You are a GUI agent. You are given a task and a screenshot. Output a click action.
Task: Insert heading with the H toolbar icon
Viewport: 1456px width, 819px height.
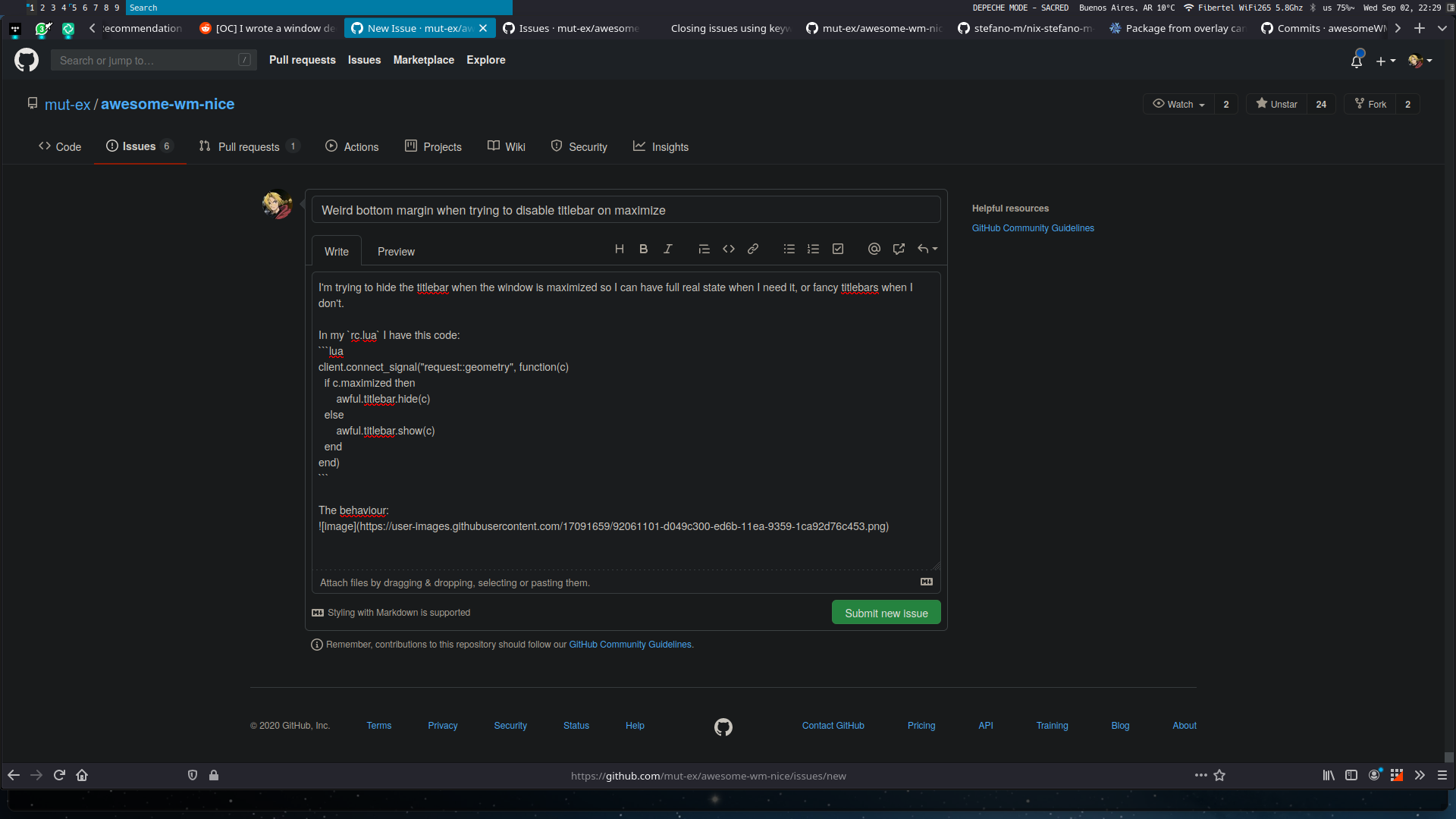(x=620, y=249)
